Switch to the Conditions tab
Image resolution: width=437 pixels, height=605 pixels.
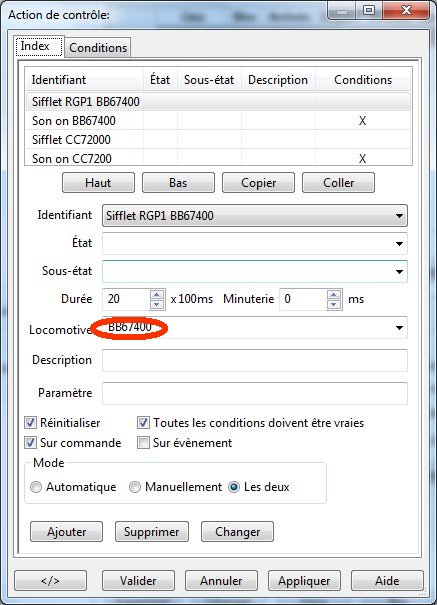click(x=98, y=48)
